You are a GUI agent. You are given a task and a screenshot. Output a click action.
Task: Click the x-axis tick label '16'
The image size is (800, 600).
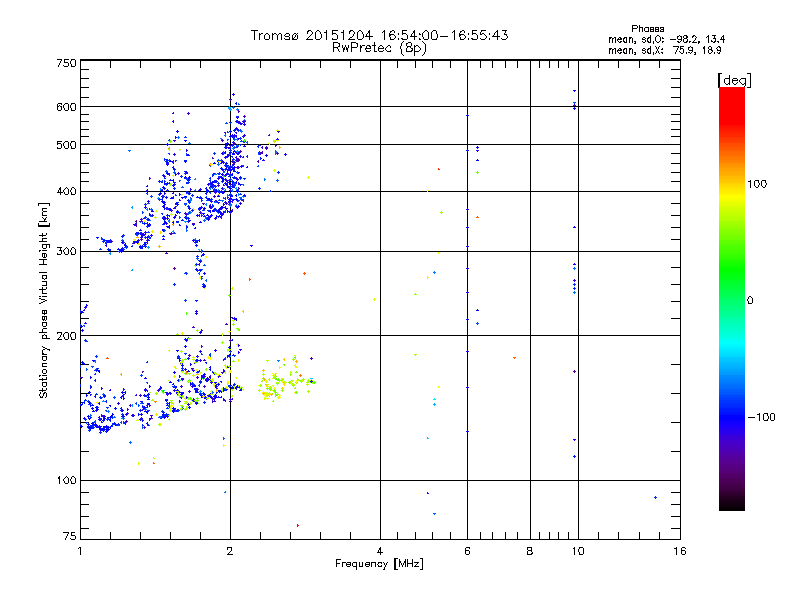click(x=680, y=551)
